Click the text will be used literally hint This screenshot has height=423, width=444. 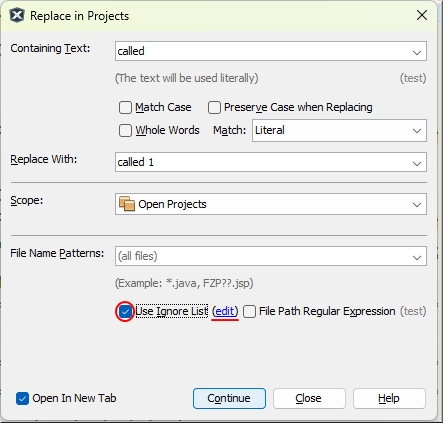(x=187, y=78)
